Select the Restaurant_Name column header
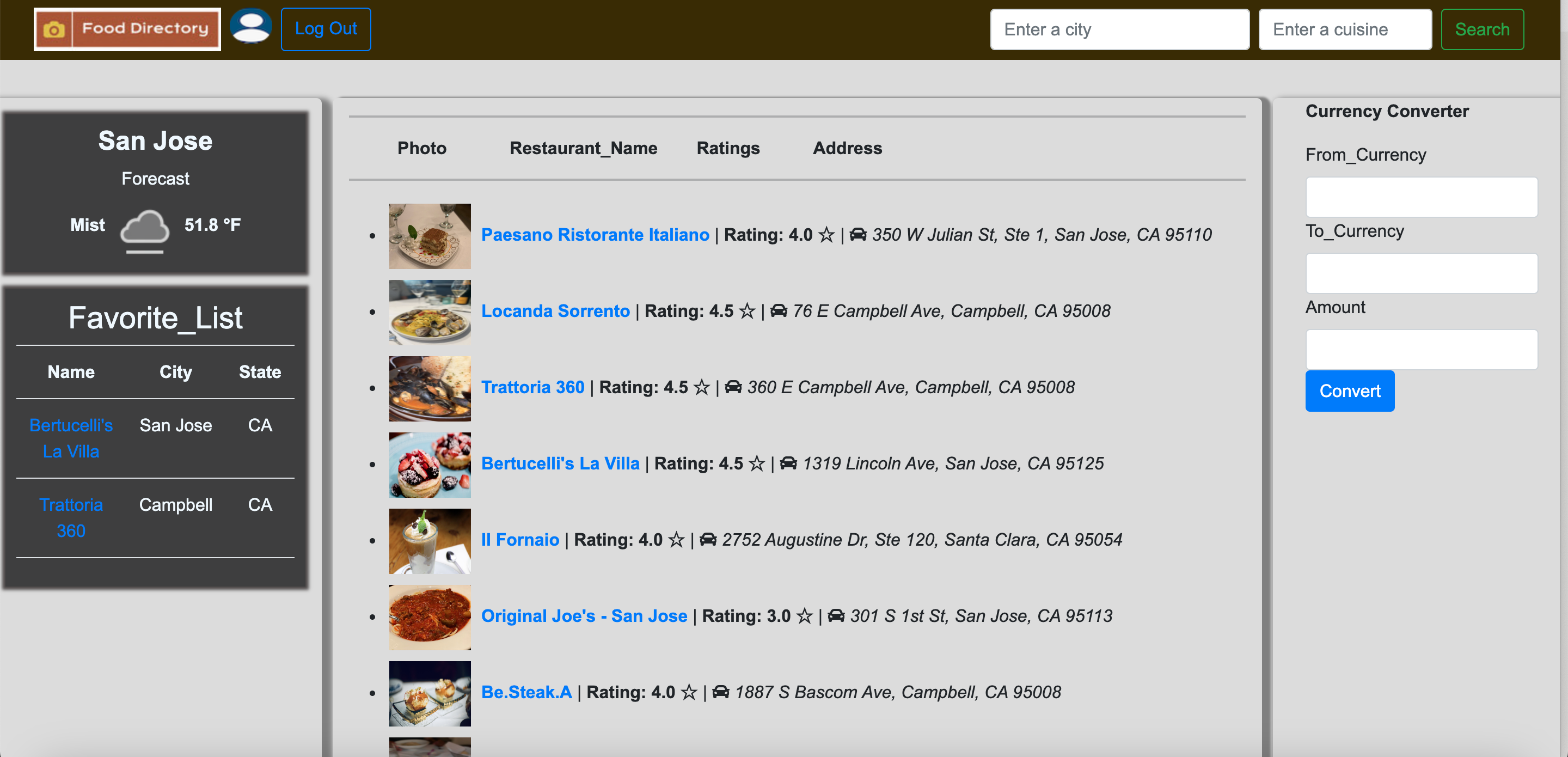Screen dimensions: 1568x757 583,148
